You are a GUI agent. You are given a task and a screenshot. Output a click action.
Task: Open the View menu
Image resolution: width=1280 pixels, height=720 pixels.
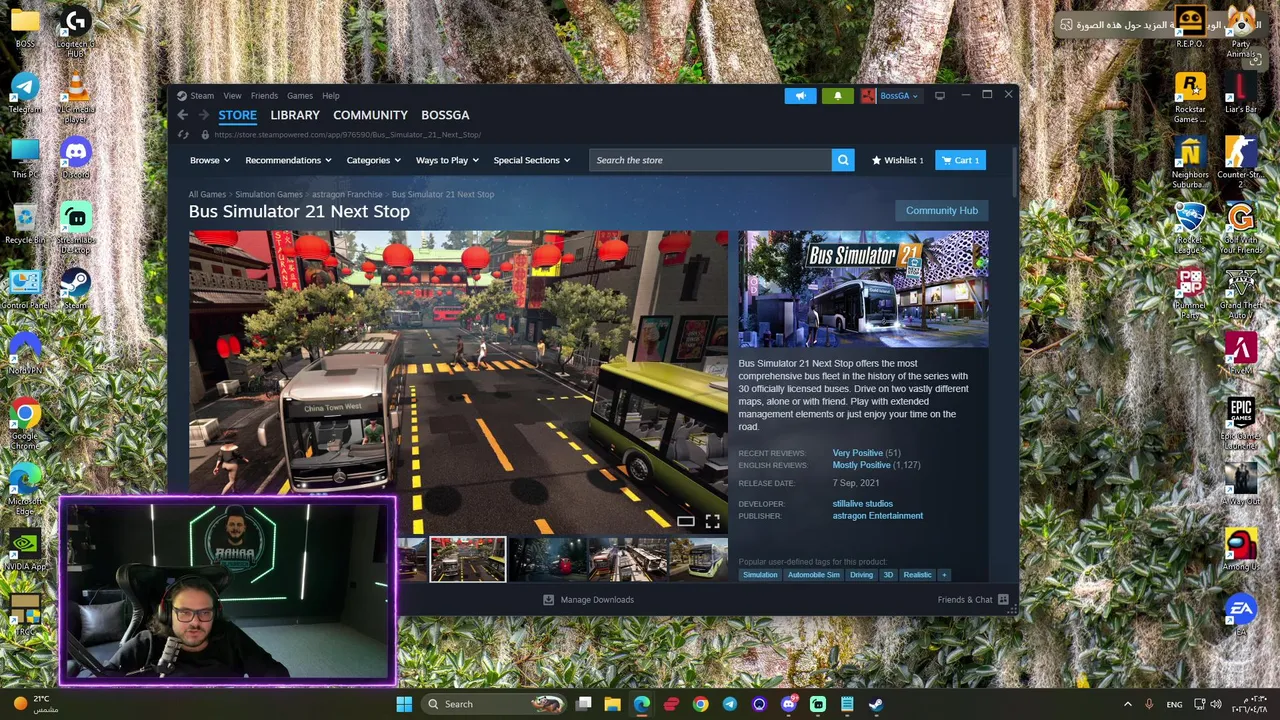pos(232,96)
